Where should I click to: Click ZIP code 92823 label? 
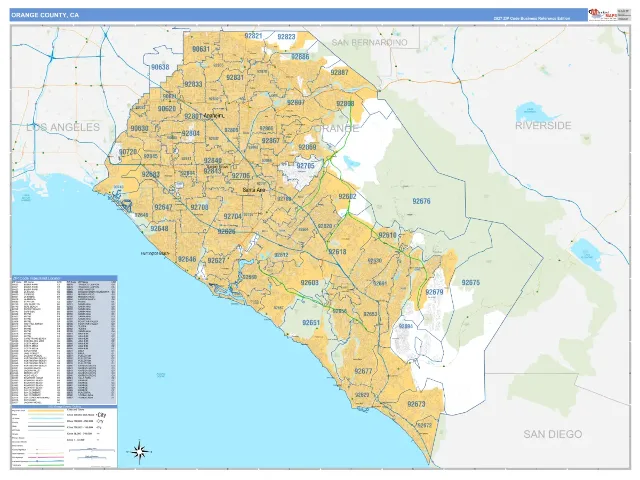[286, 37]
